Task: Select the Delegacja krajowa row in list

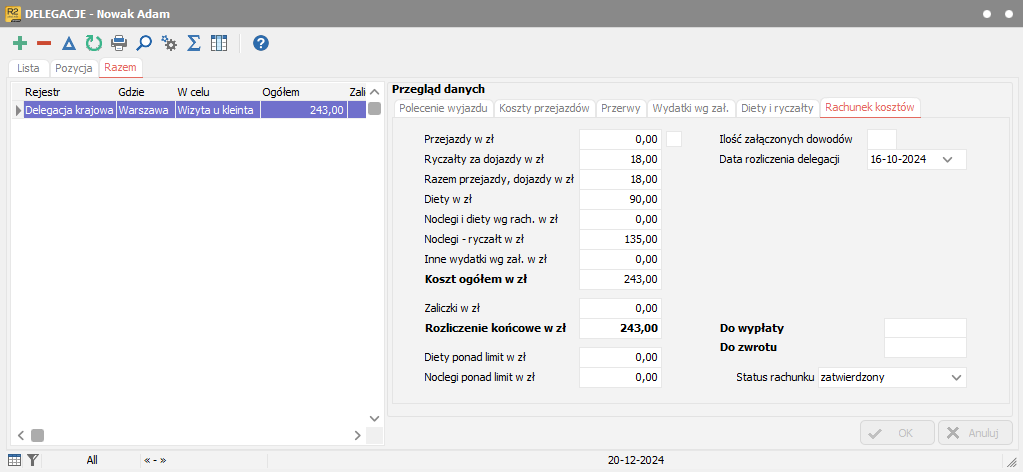Action: (68, 110)
